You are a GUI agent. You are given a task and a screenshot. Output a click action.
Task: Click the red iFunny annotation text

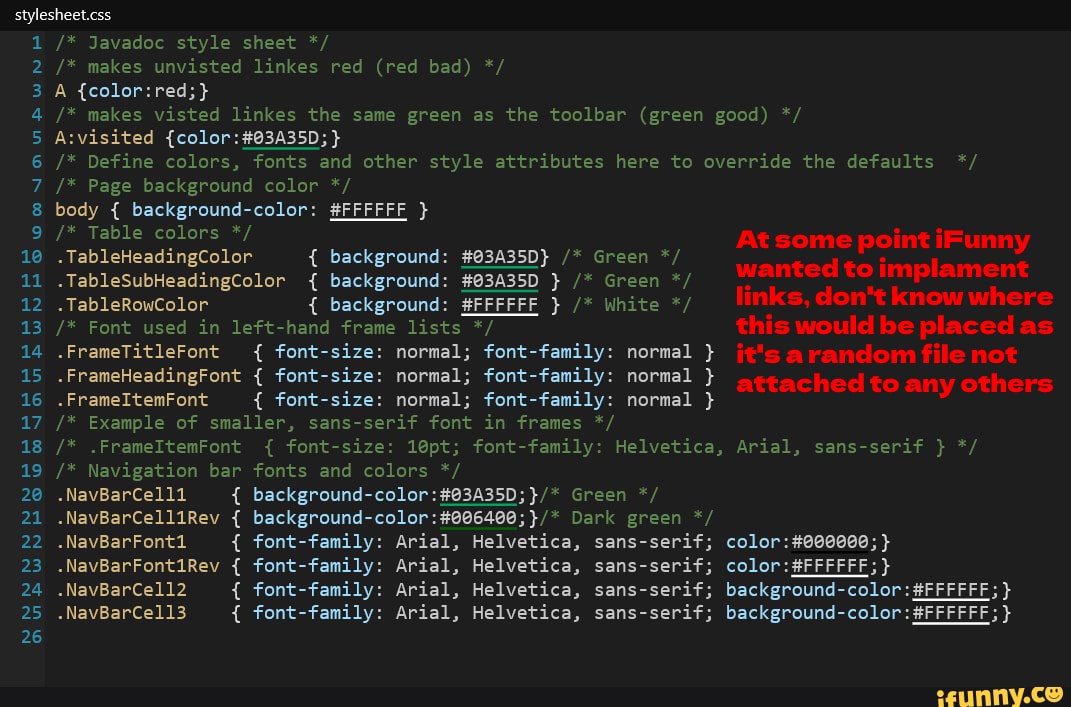pos(894,311)
